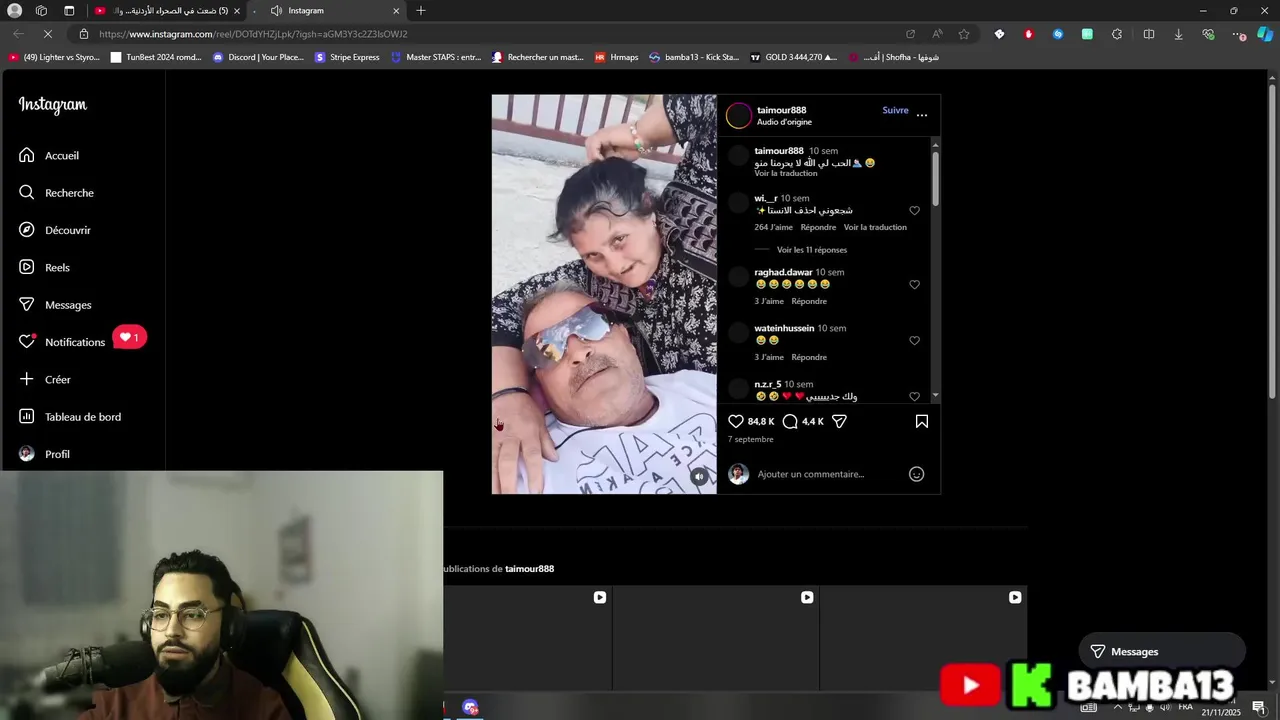Open GOLD 3 444,270 bookmark

[x=793, y=58]
